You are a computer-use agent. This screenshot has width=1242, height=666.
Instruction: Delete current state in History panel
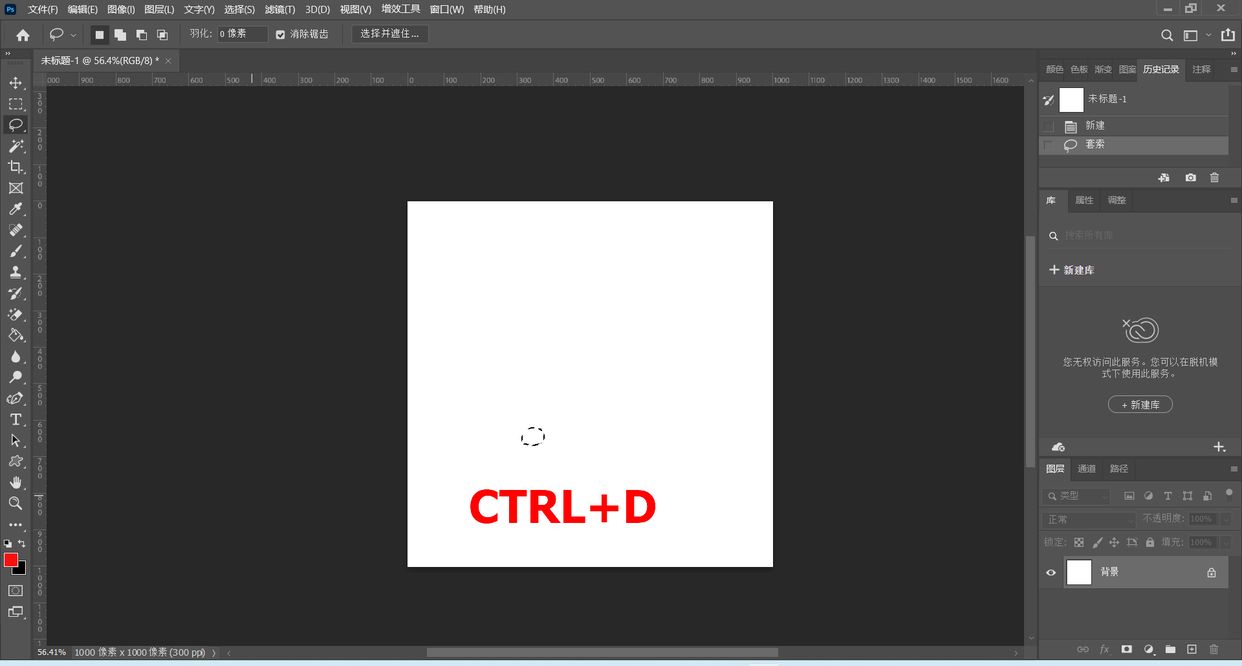1214,177
